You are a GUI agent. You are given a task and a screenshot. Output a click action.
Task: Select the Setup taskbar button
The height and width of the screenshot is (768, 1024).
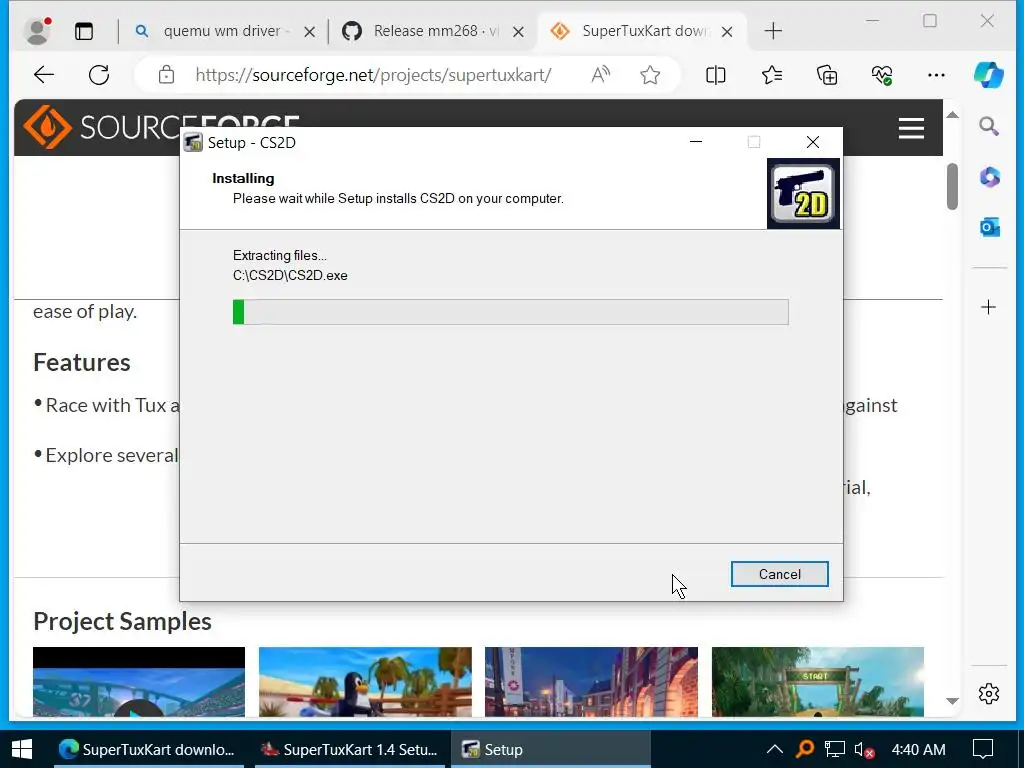point(551,749)
